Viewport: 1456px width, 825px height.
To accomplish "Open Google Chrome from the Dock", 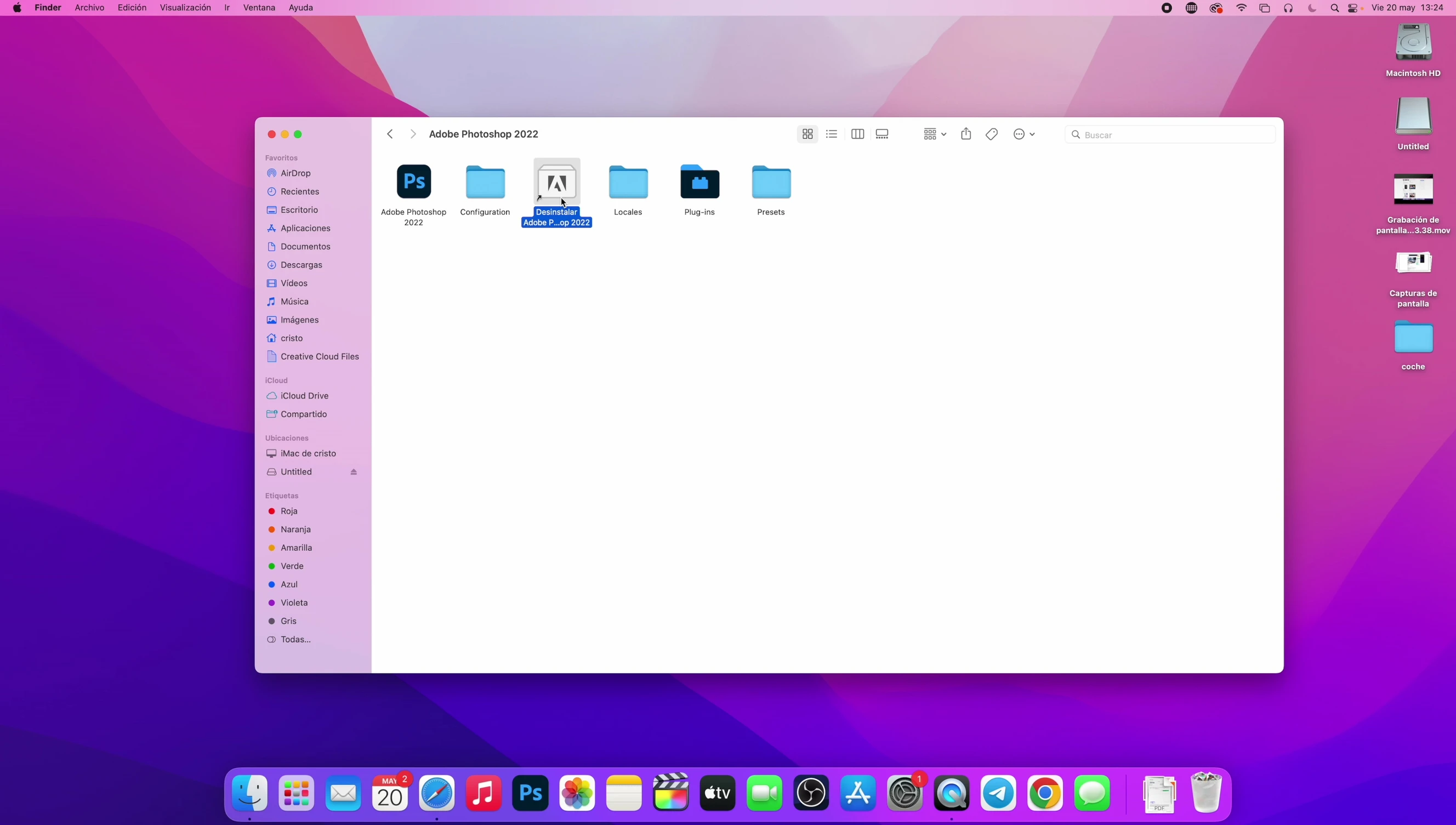I will (1045, 793).
